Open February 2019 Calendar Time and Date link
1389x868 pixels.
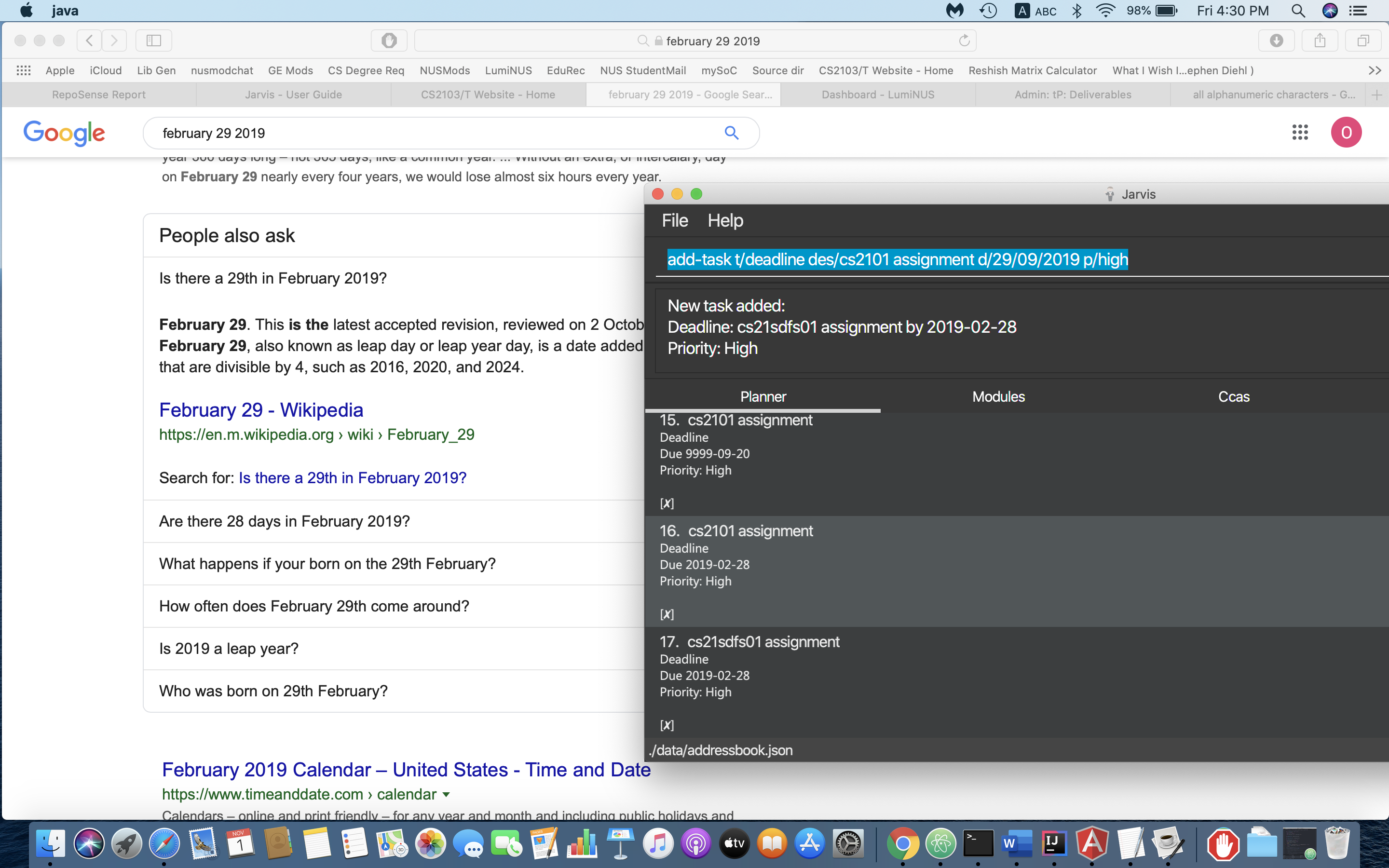(x=406, y=770)
